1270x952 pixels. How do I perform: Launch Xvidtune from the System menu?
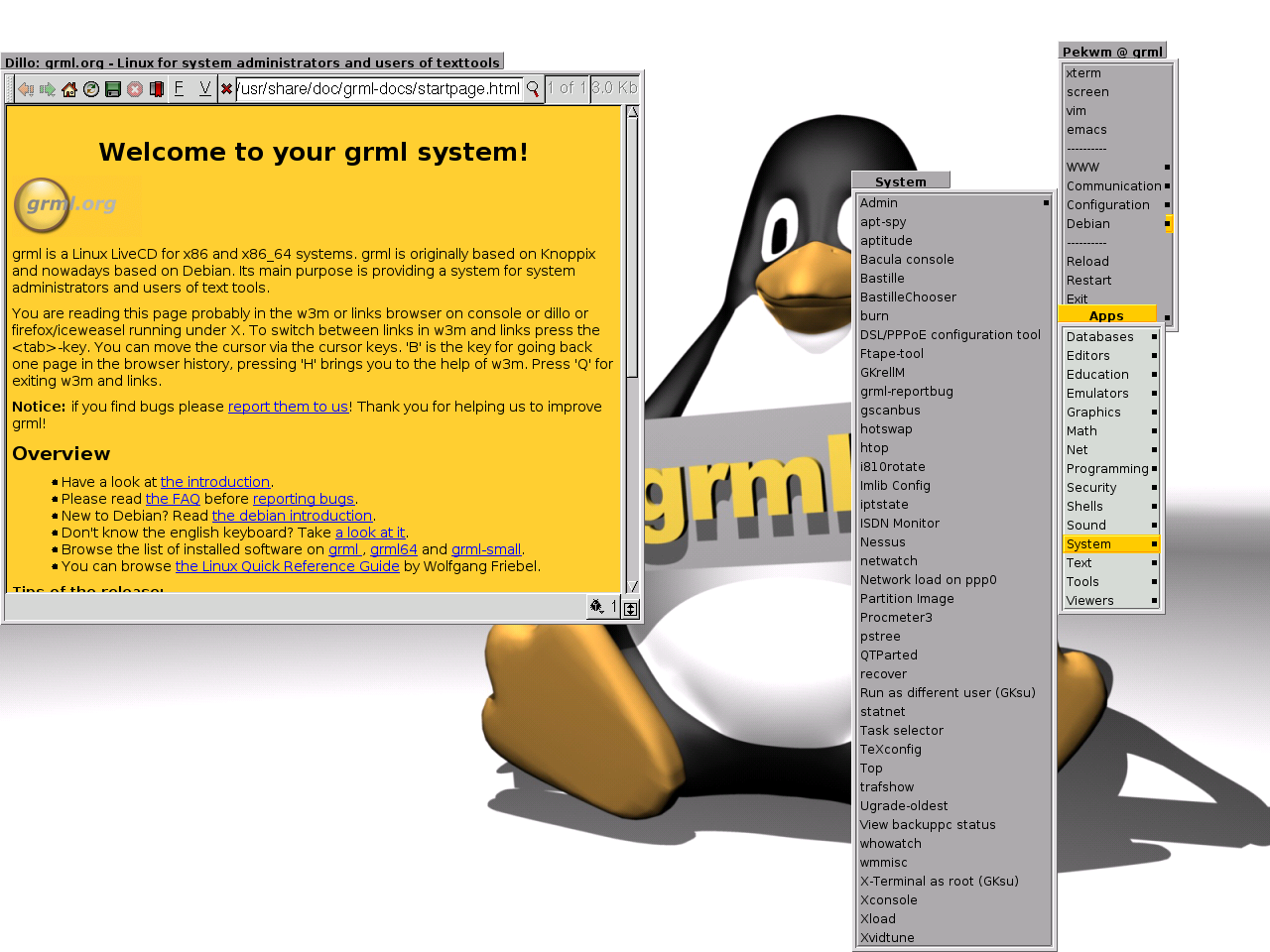(953, 938)
